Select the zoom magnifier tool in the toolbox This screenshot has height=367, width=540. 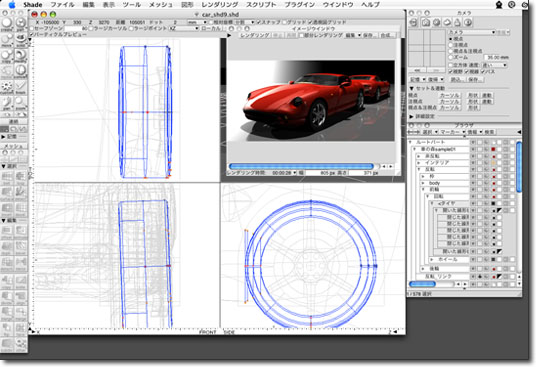[x=21, y=103]
